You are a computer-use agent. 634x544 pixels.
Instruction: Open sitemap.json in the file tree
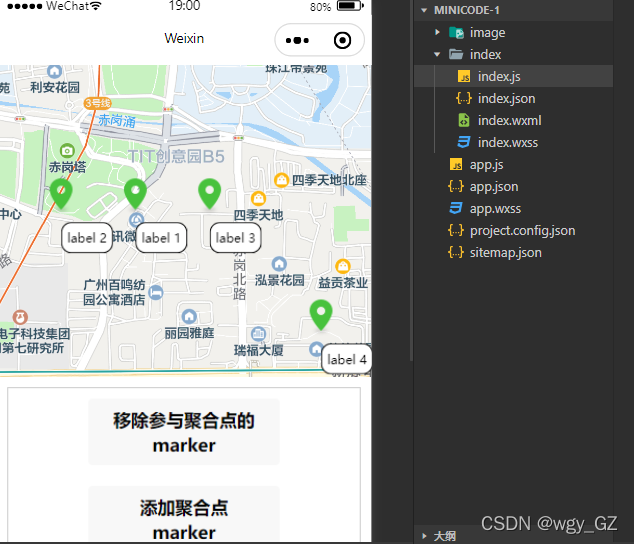tap(505, 253)
